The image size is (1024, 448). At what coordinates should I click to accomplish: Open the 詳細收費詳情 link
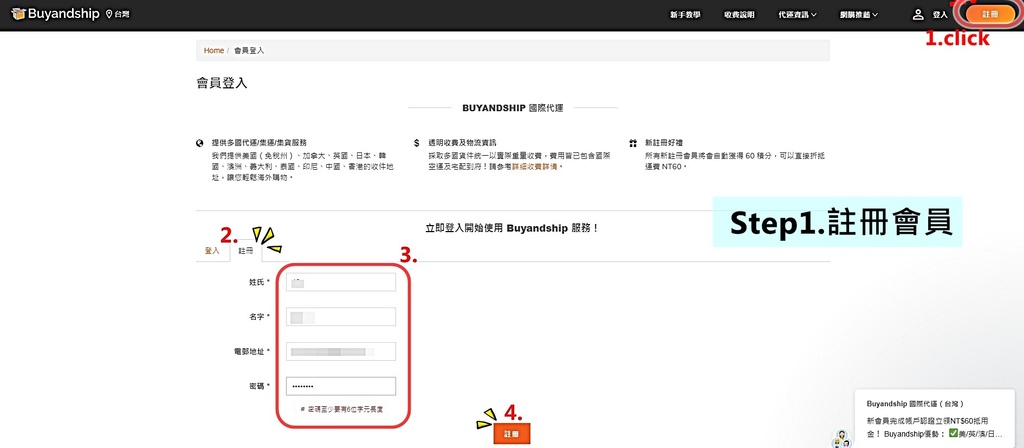[x=537, y=167]
